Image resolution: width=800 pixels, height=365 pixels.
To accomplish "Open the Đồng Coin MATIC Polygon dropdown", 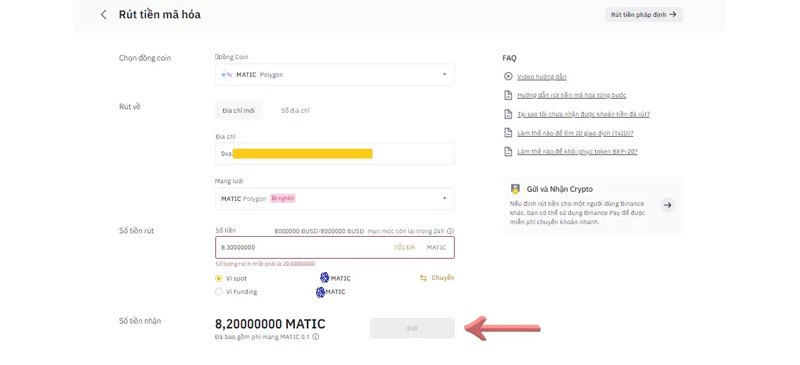I will (x=335, y=75).
